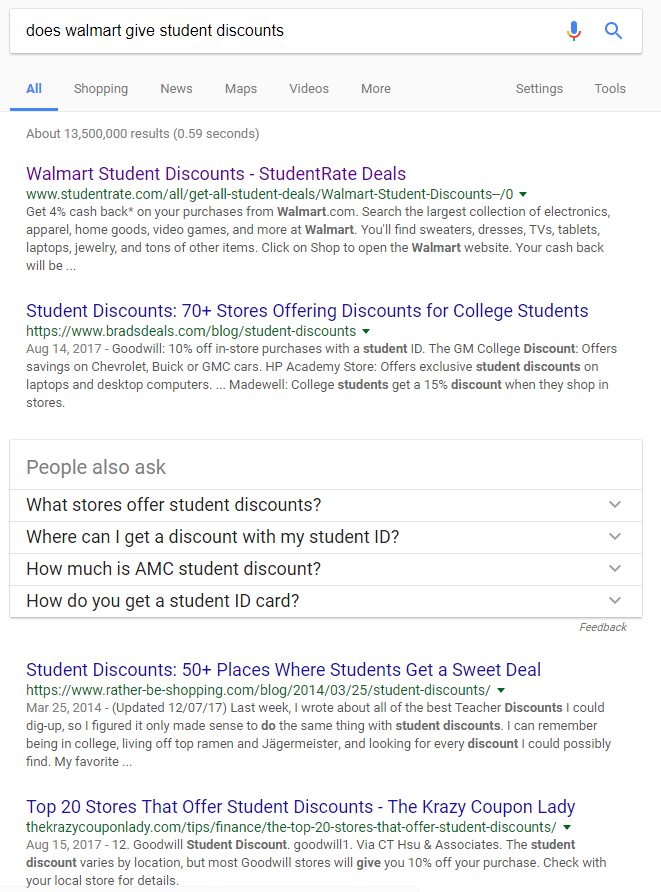Viewport: 661px width, 892px height.
Task: Open dropdown arrow beside bradsdeals.com URL
Action: (366, 331)
